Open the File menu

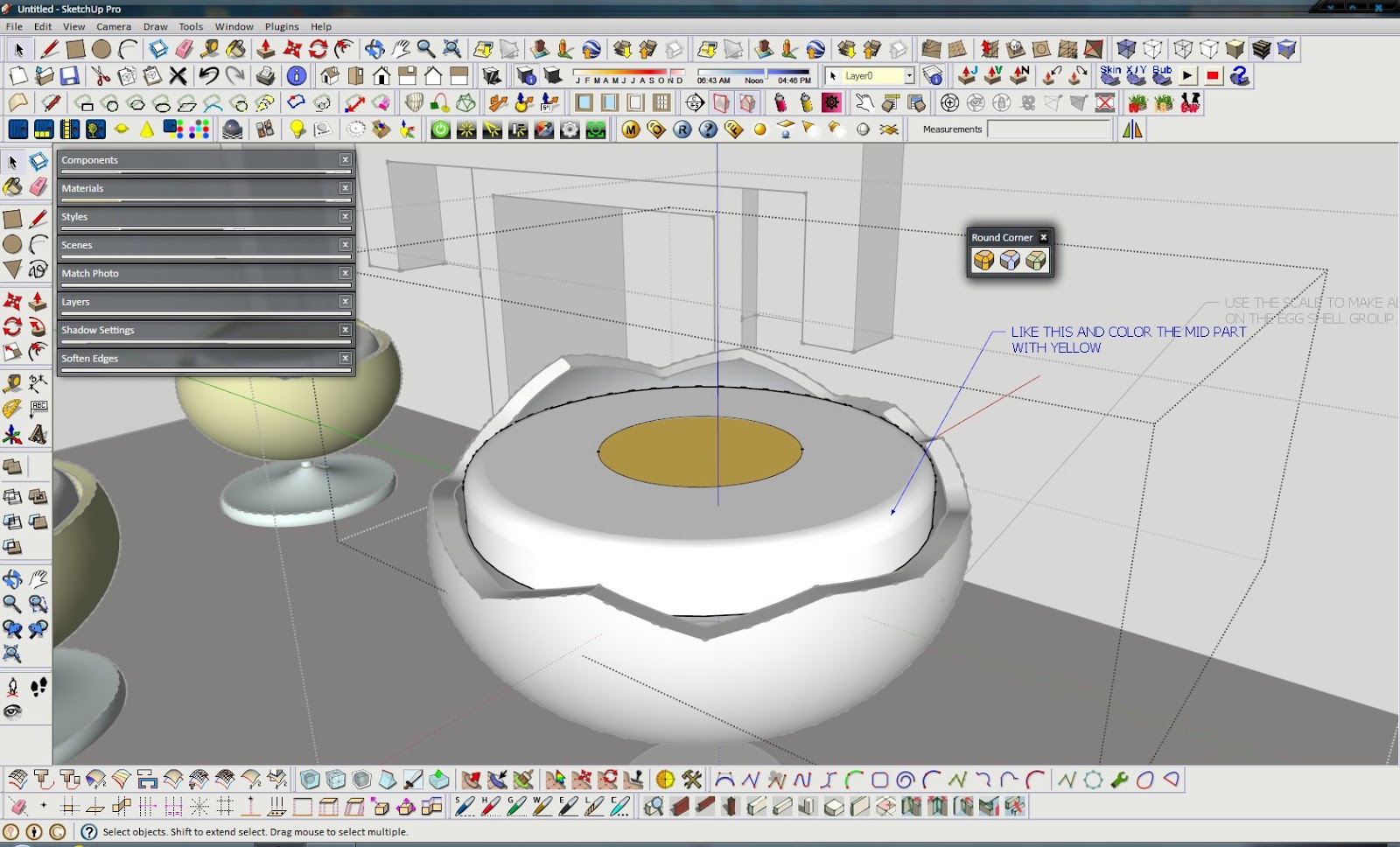coord(14,26)
